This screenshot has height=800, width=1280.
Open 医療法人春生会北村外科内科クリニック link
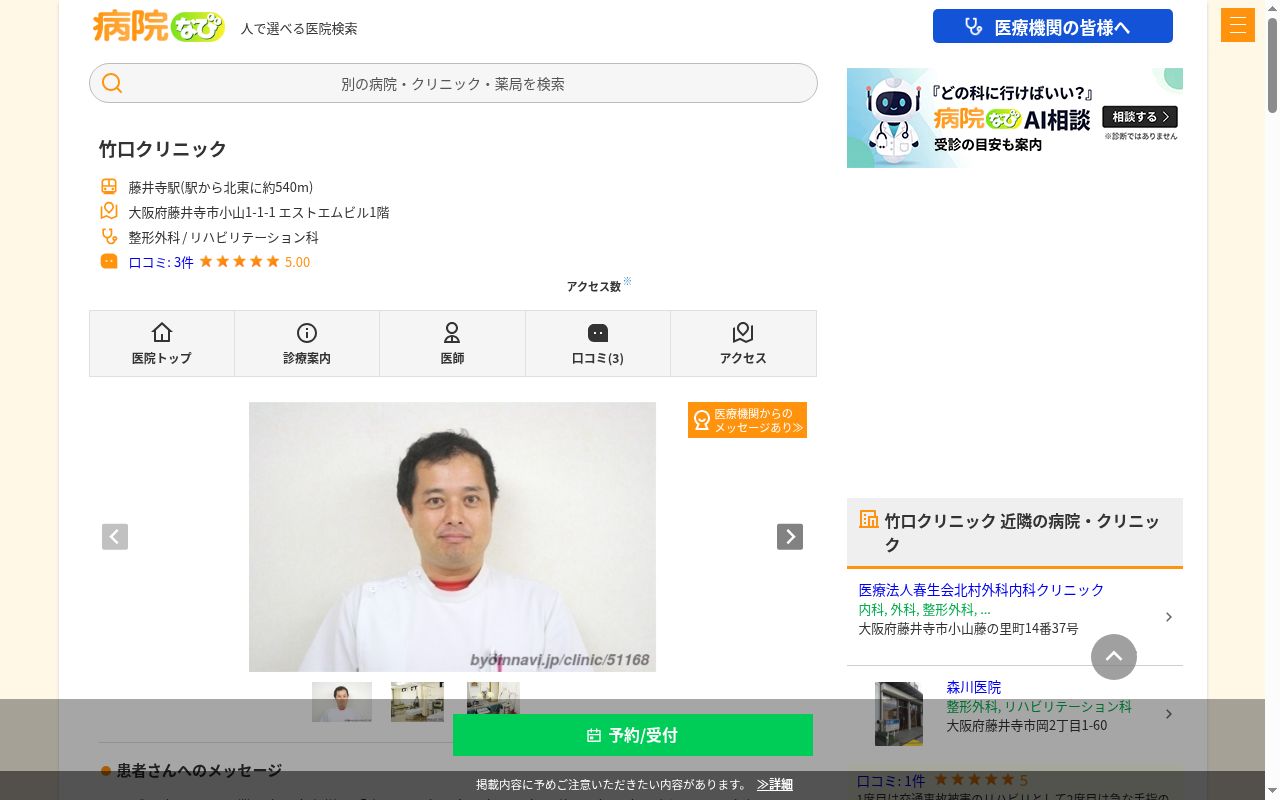pyautogui.click(x=981, y=590)
